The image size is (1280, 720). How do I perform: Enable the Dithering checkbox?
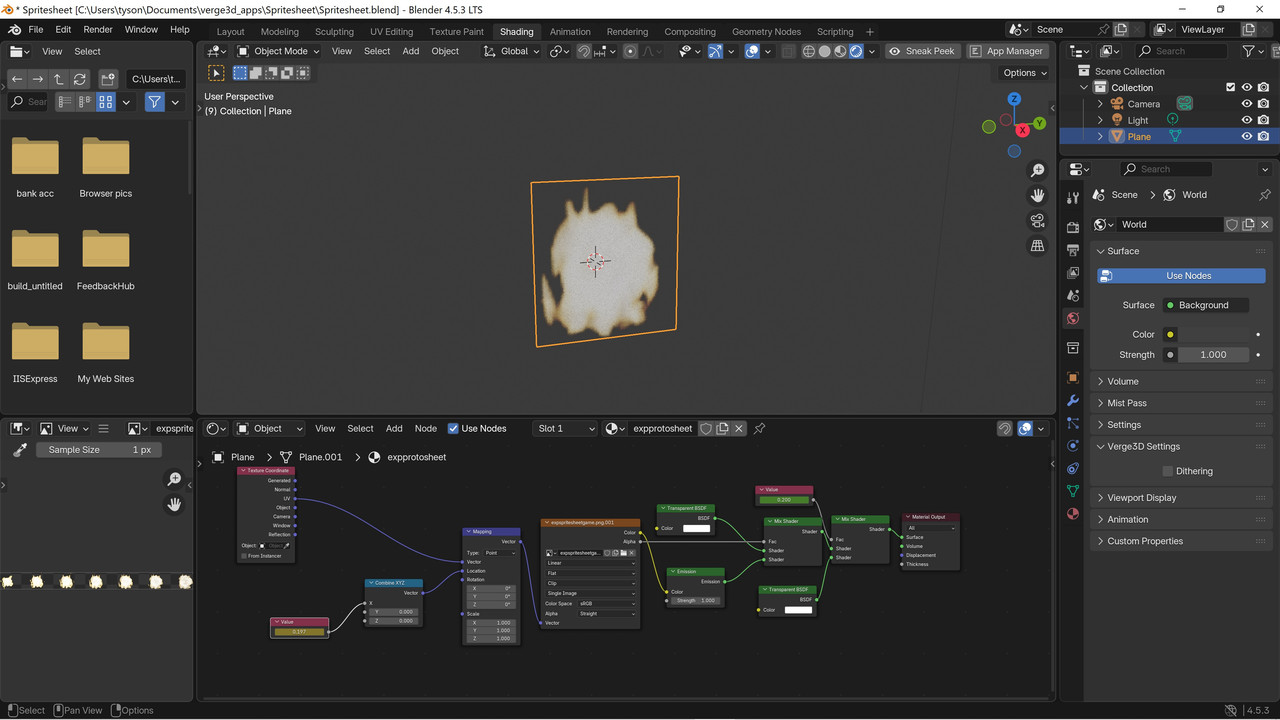[1167, 471]
